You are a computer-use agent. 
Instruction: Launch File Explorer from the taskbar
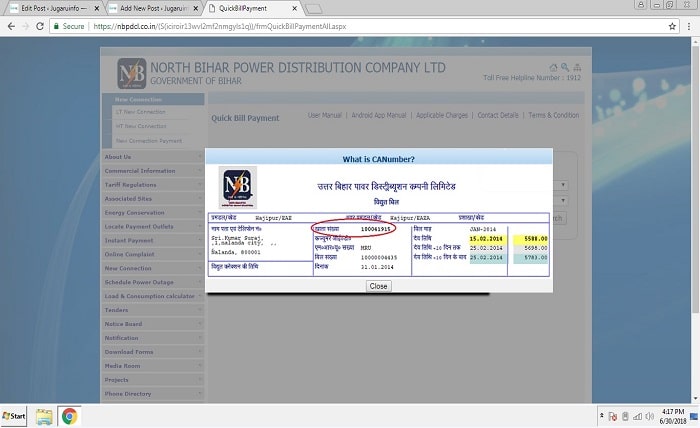tap(44, 416)
